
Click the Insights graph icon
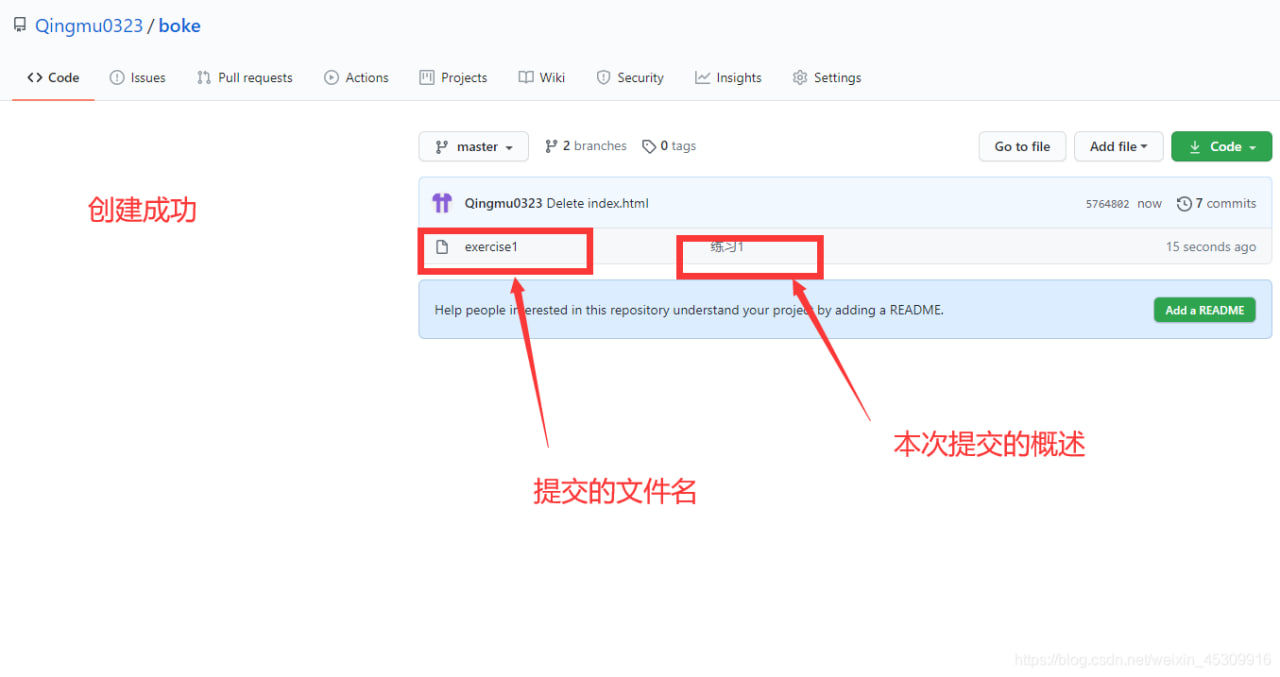pos(703,77)
